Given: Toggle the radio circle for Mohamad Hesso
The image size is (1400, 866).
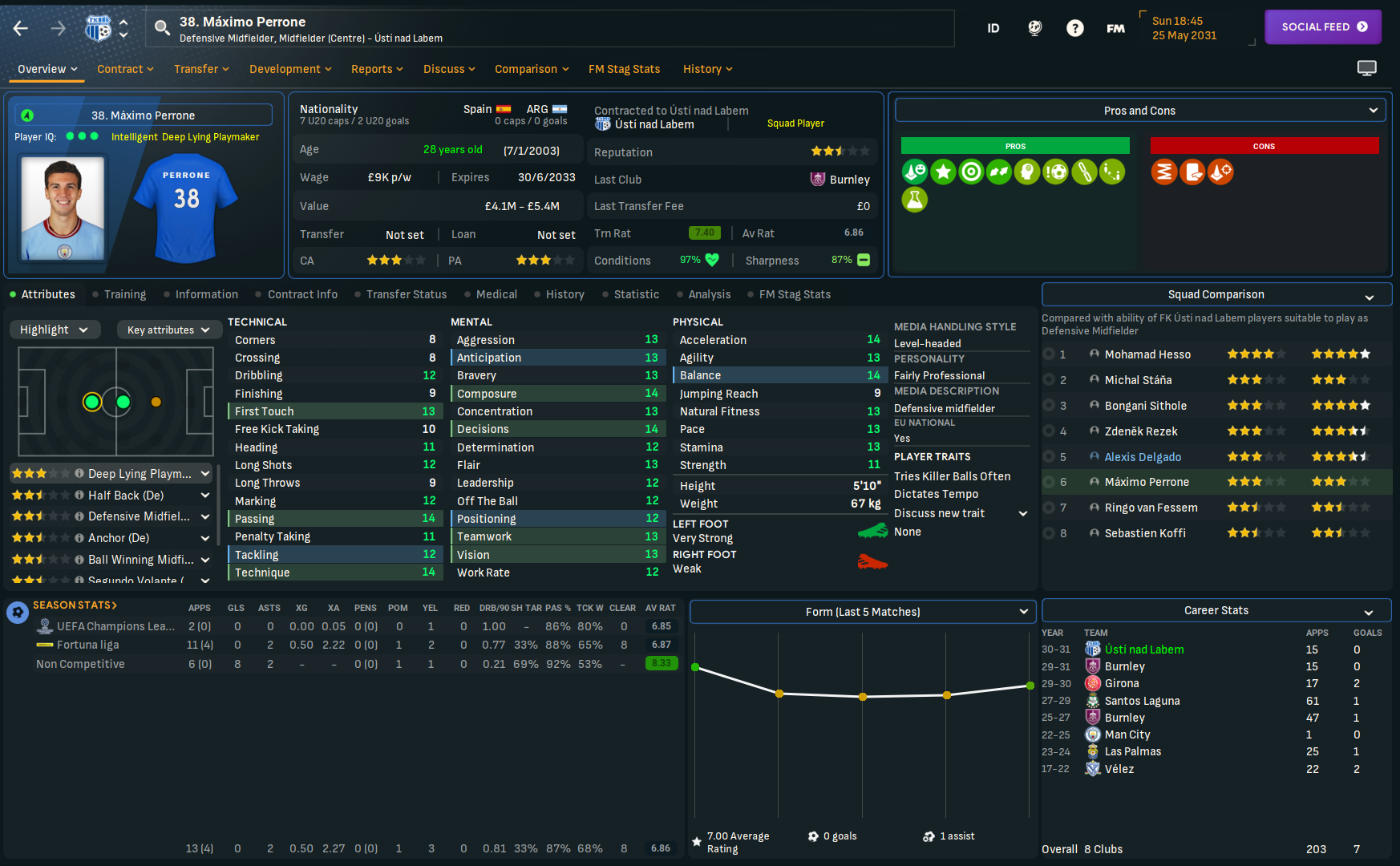Looking at the screenshot, I should 1049,354.
